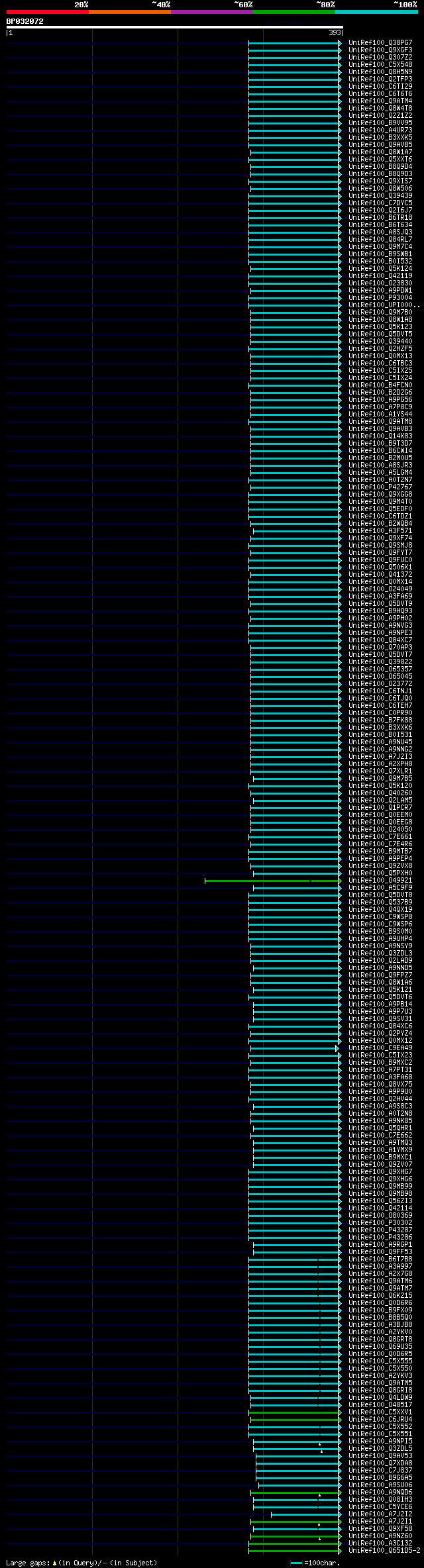424x1568 pixels.
Task: Select label UniRef100_Q537B9
Action: point(380,902)
